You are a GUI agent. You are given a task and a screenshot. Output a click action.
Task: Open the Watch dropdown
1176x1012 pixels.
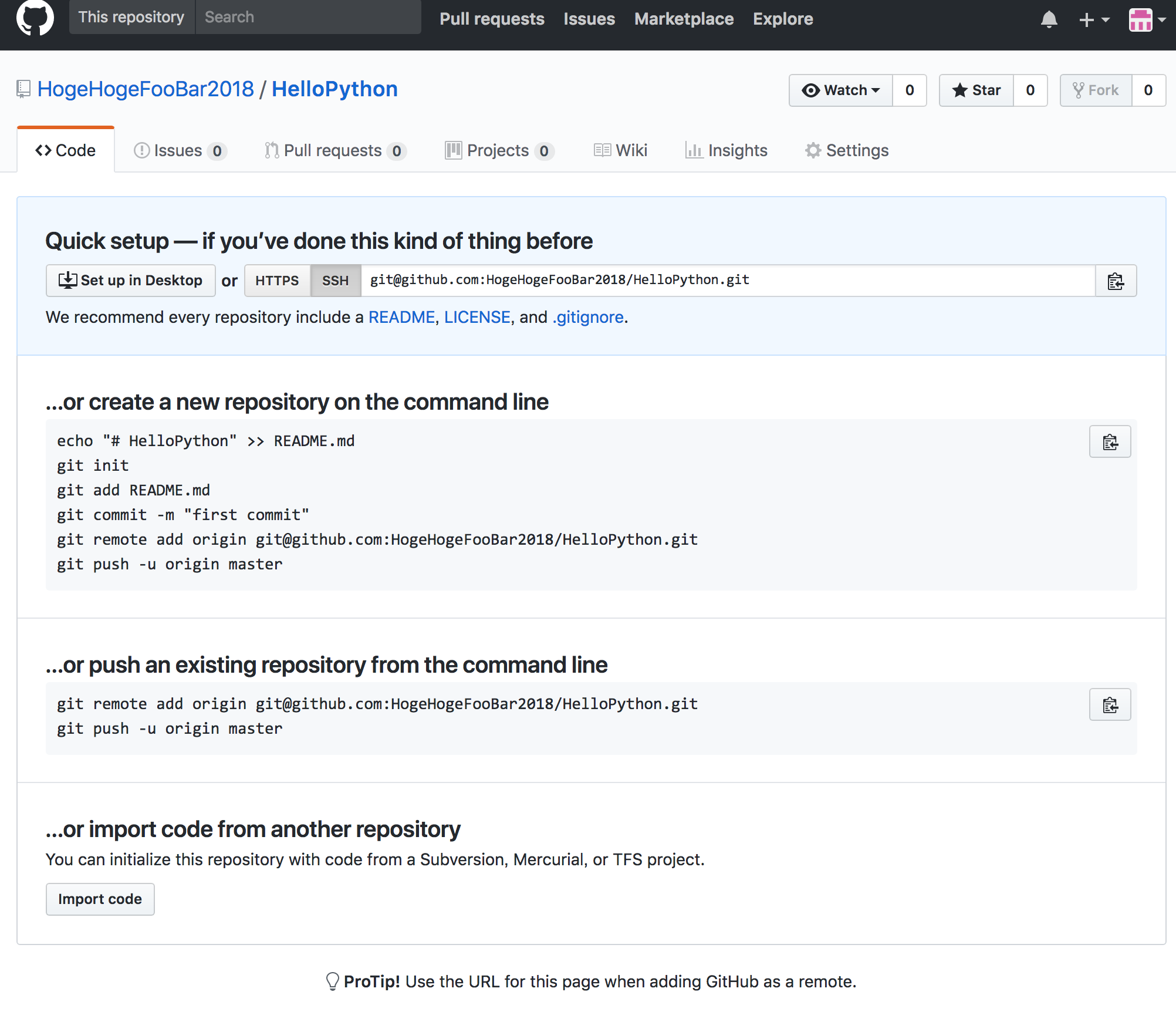tap(840, 90)
